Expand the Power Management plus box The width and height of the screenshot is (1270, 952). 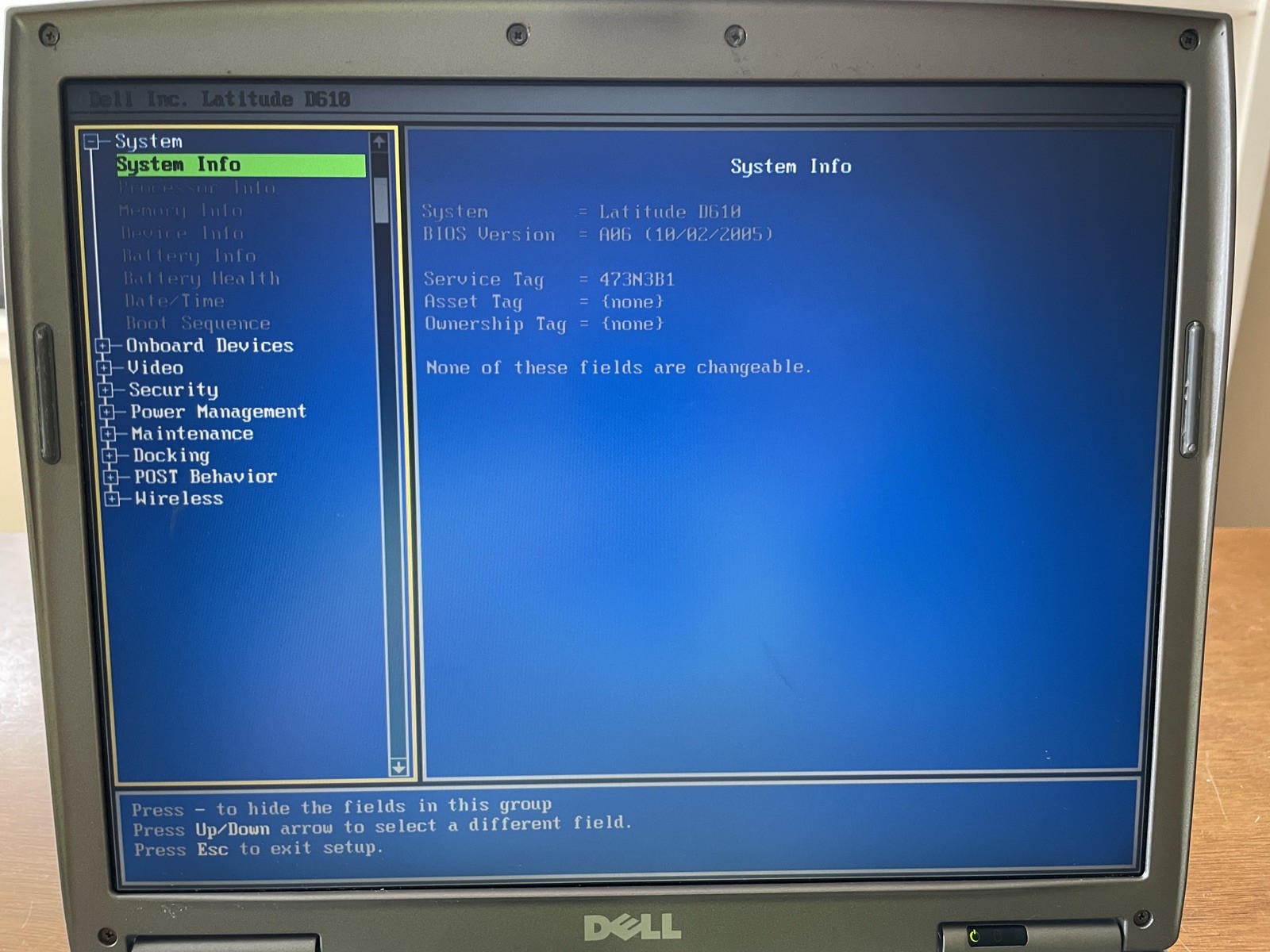pyautogui.click(x=108, y=413)
